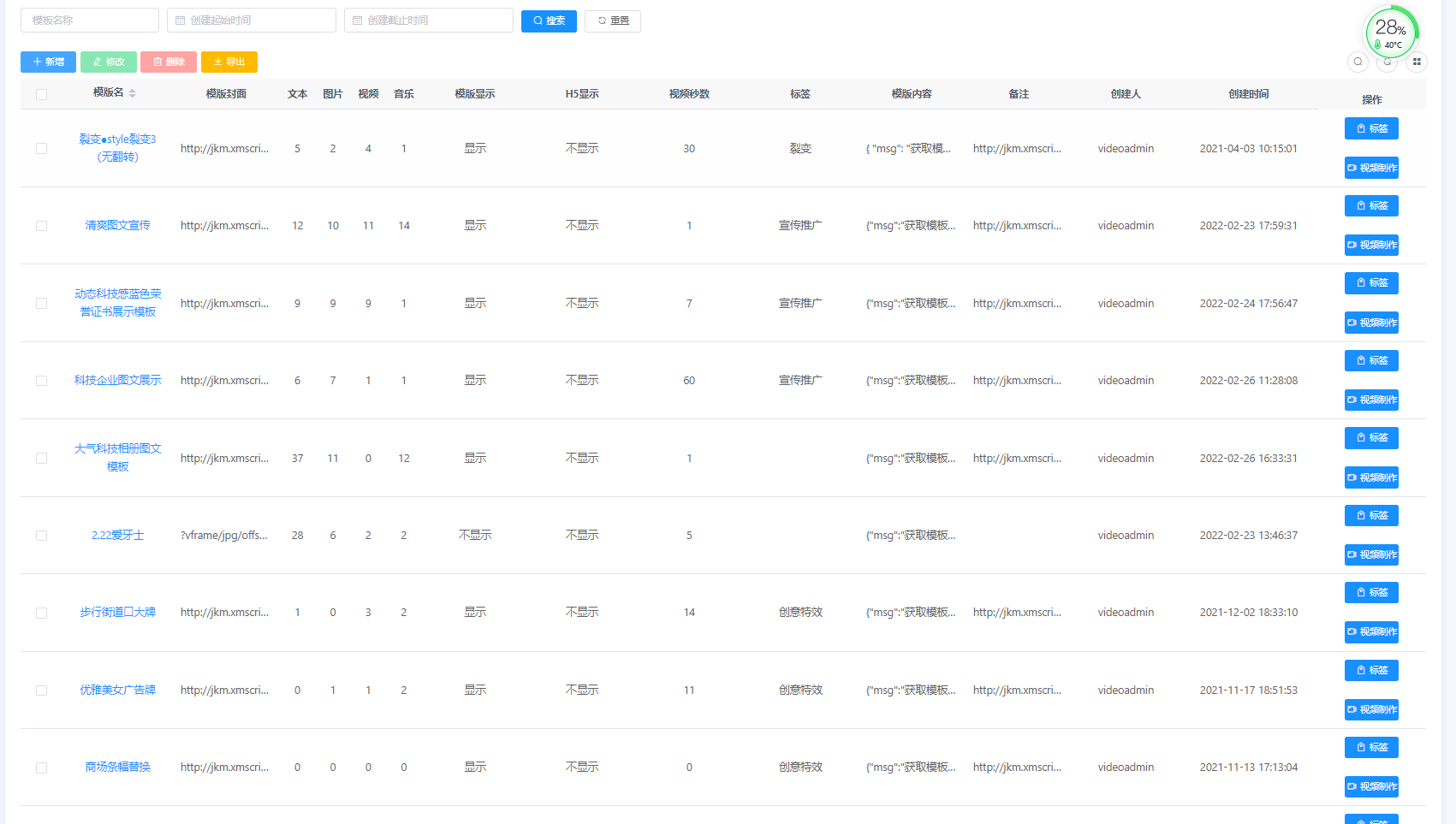
Task: Click the blue 搜索 search button
Action: [x=549, y=21]
